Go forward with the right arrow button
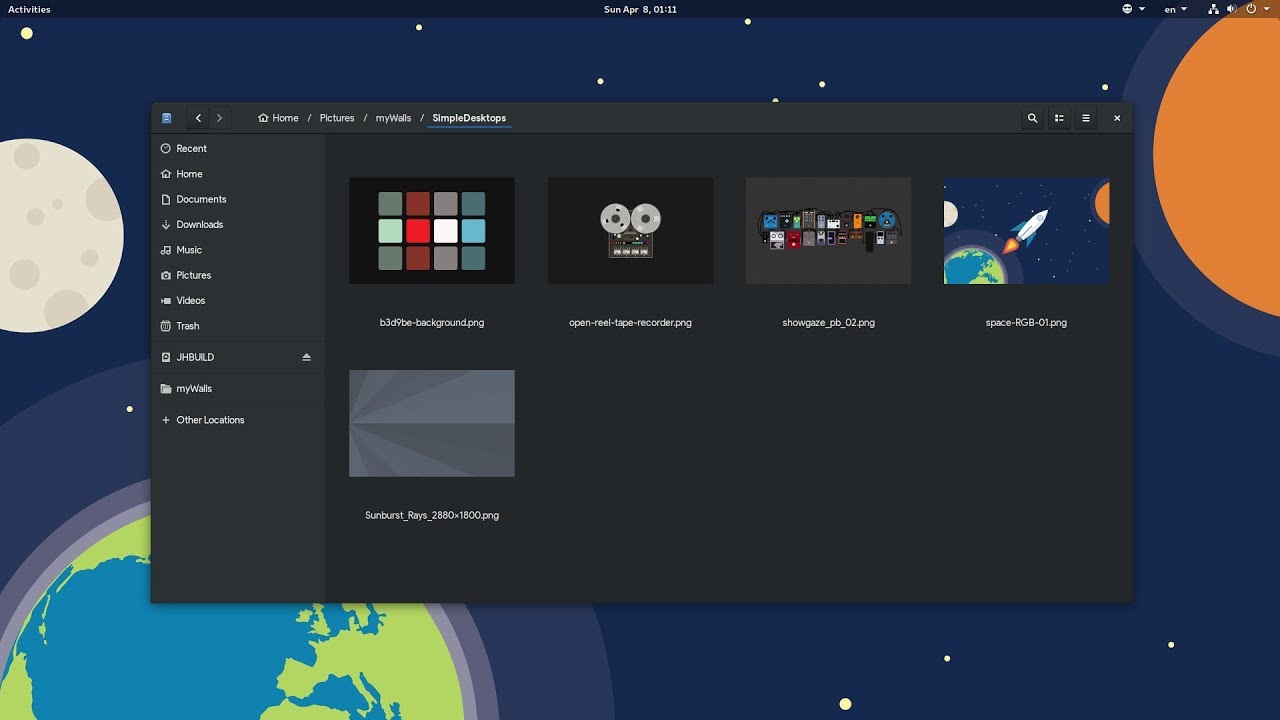1280x720 pixels. [220, 118]
